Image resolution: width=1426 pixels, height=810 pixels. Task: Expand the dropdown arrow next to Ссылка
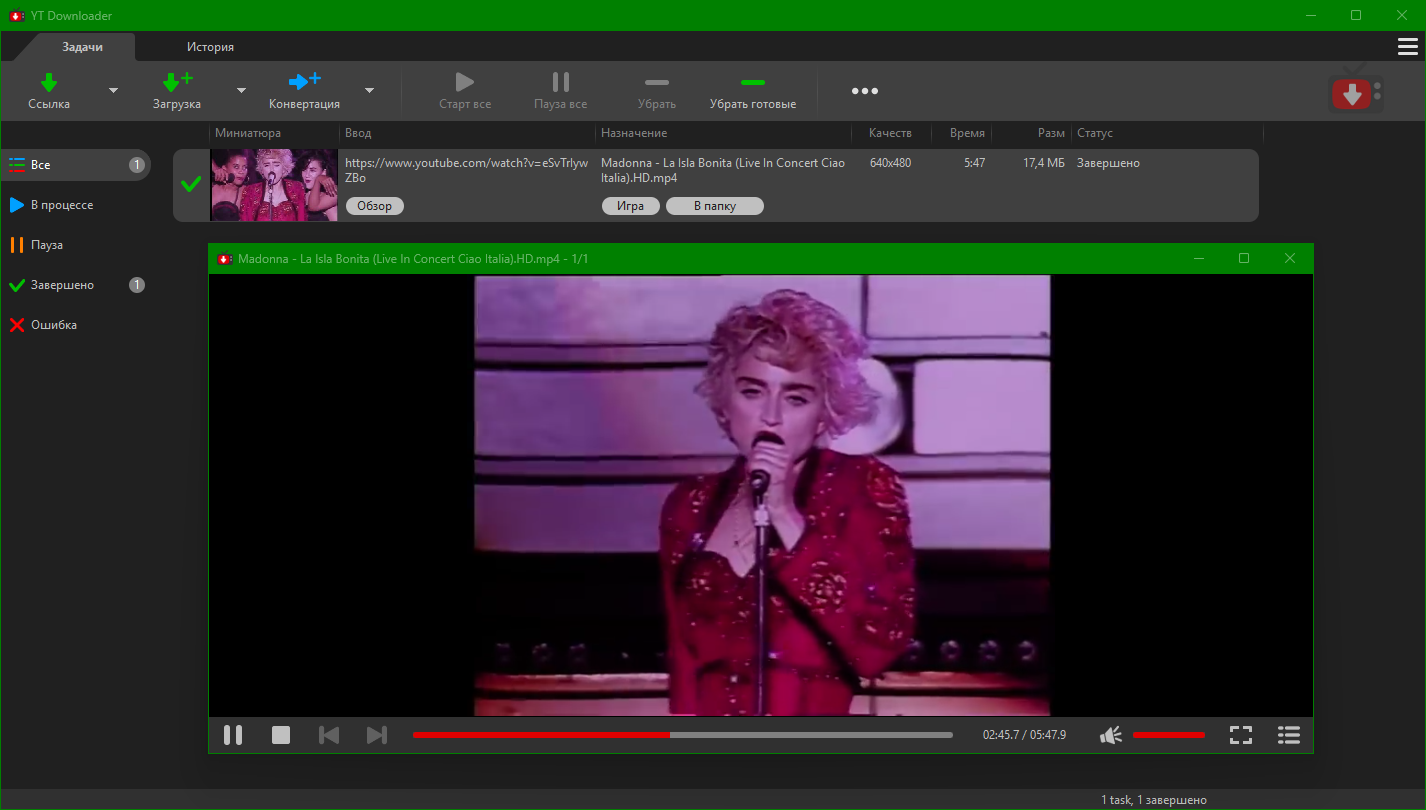pos(113,91)
